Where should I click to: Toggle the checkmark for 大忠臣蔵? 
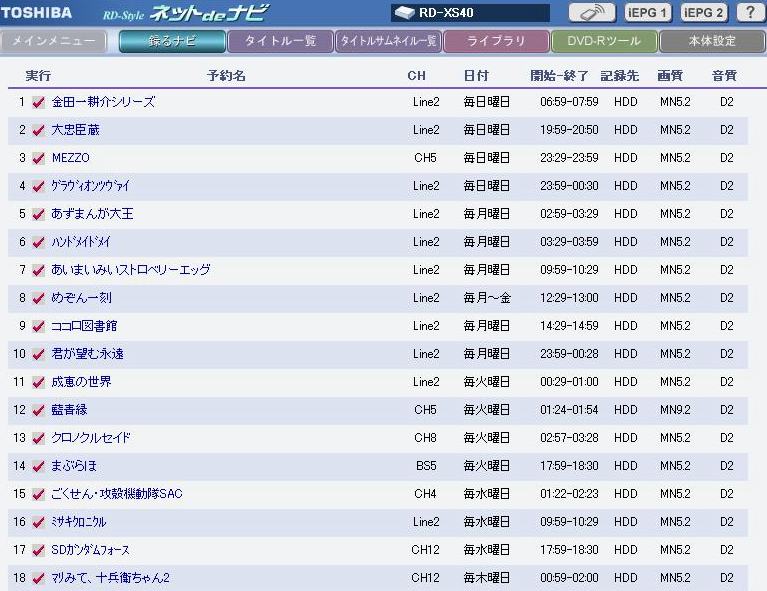click(38, 130)
